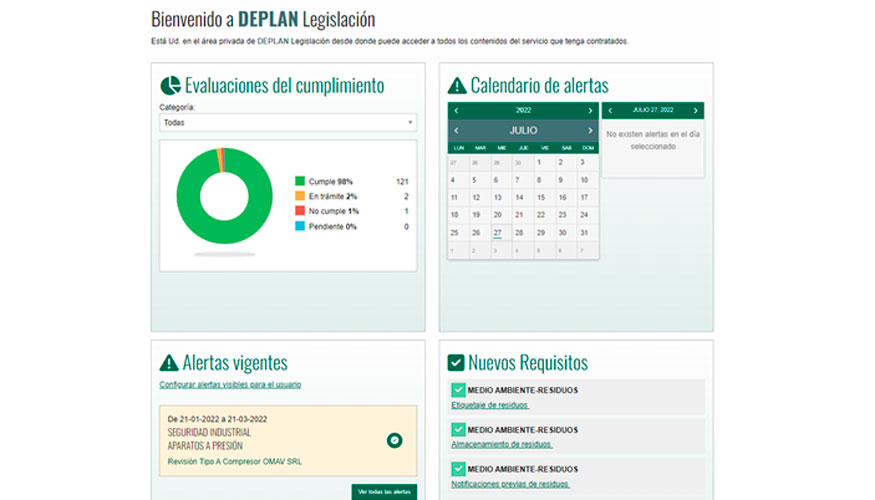
Task: Open the Revisión Tipo A Compresor OMAV SRL link
Action: (x=234, y=461)
